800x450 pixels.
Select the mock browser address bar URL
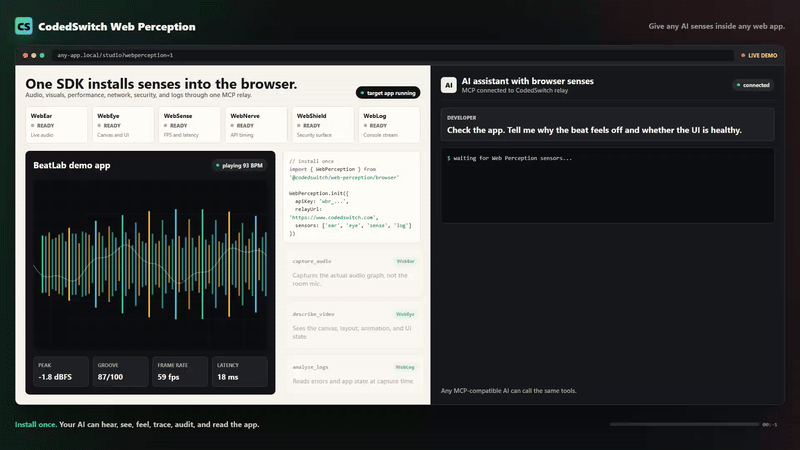point(115,55)
